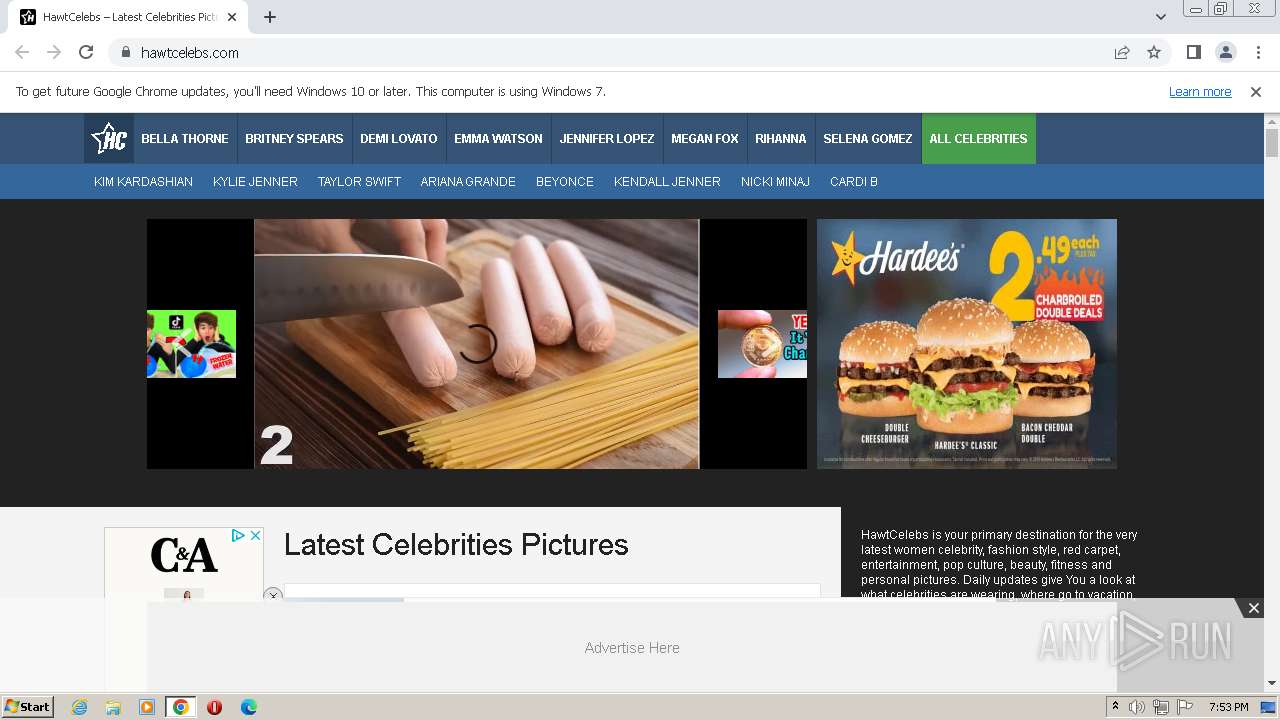1280x720 pixels.
Task: Select the TikTok frozen water video thumbnail
Action: (x=191, y=344)
